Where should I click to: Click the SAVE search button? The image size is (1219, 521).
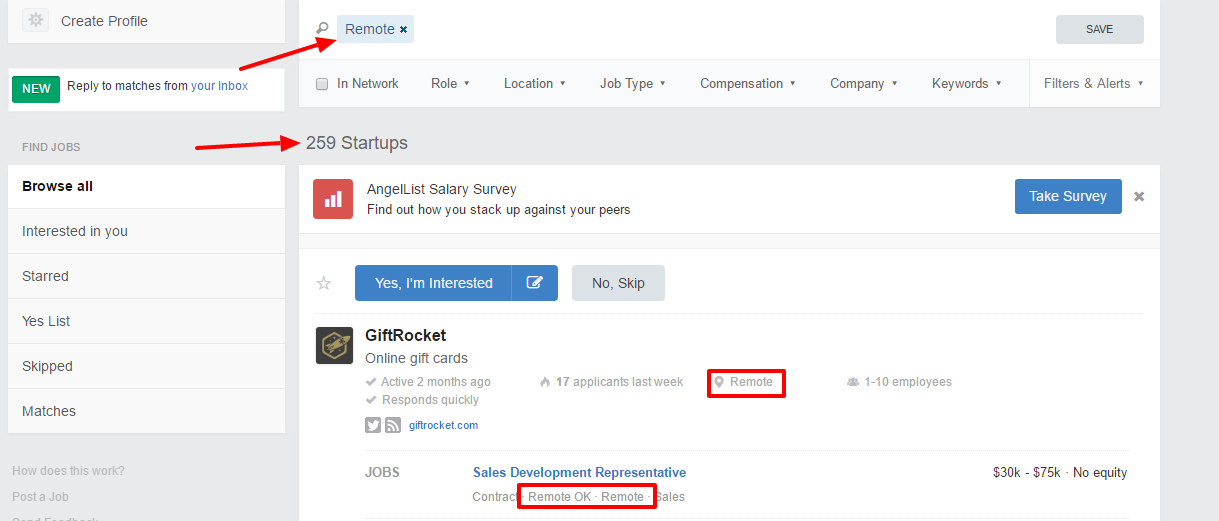coord(1099,29)
